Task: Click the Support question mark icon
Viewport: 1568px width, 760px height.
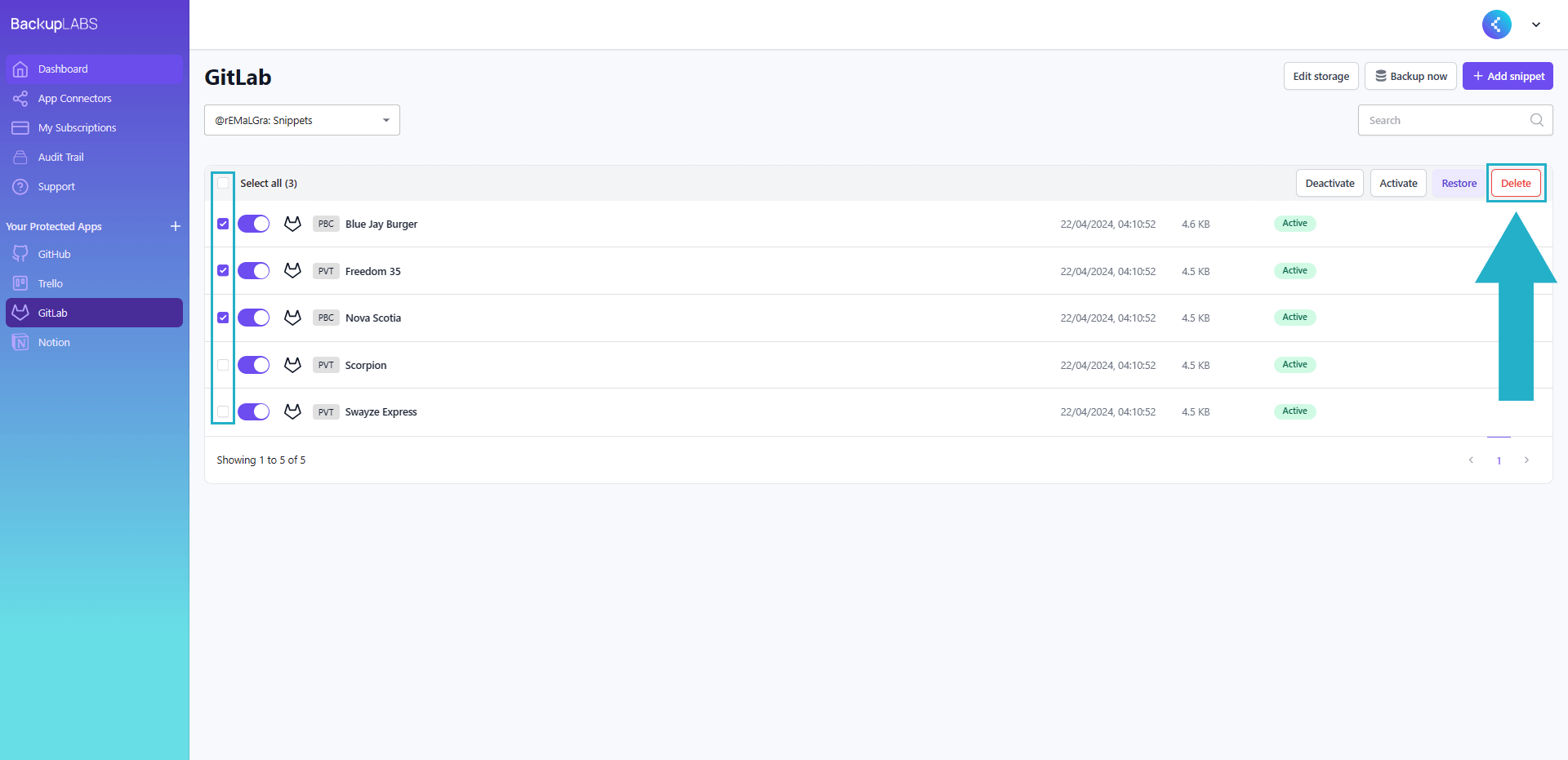Action: pos(20,187)
